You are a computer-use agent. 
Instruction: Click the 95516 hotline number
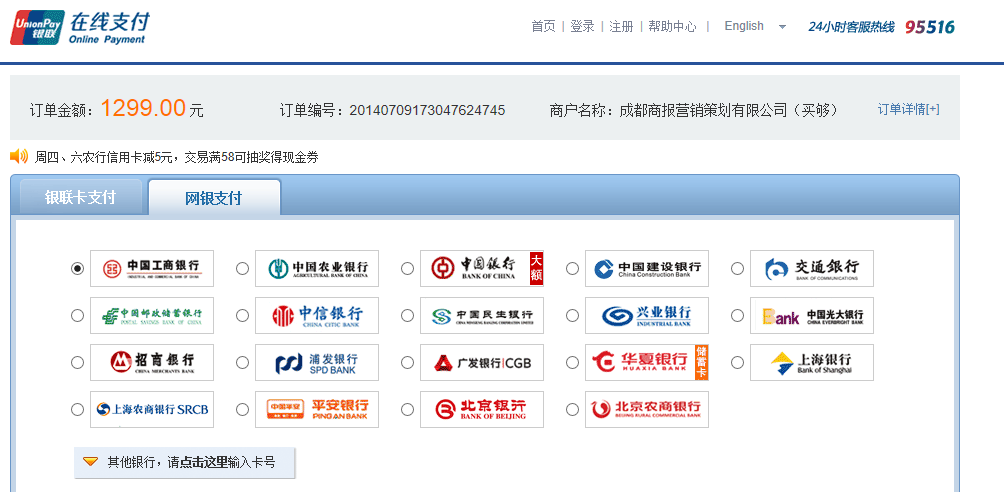[930, 27]
